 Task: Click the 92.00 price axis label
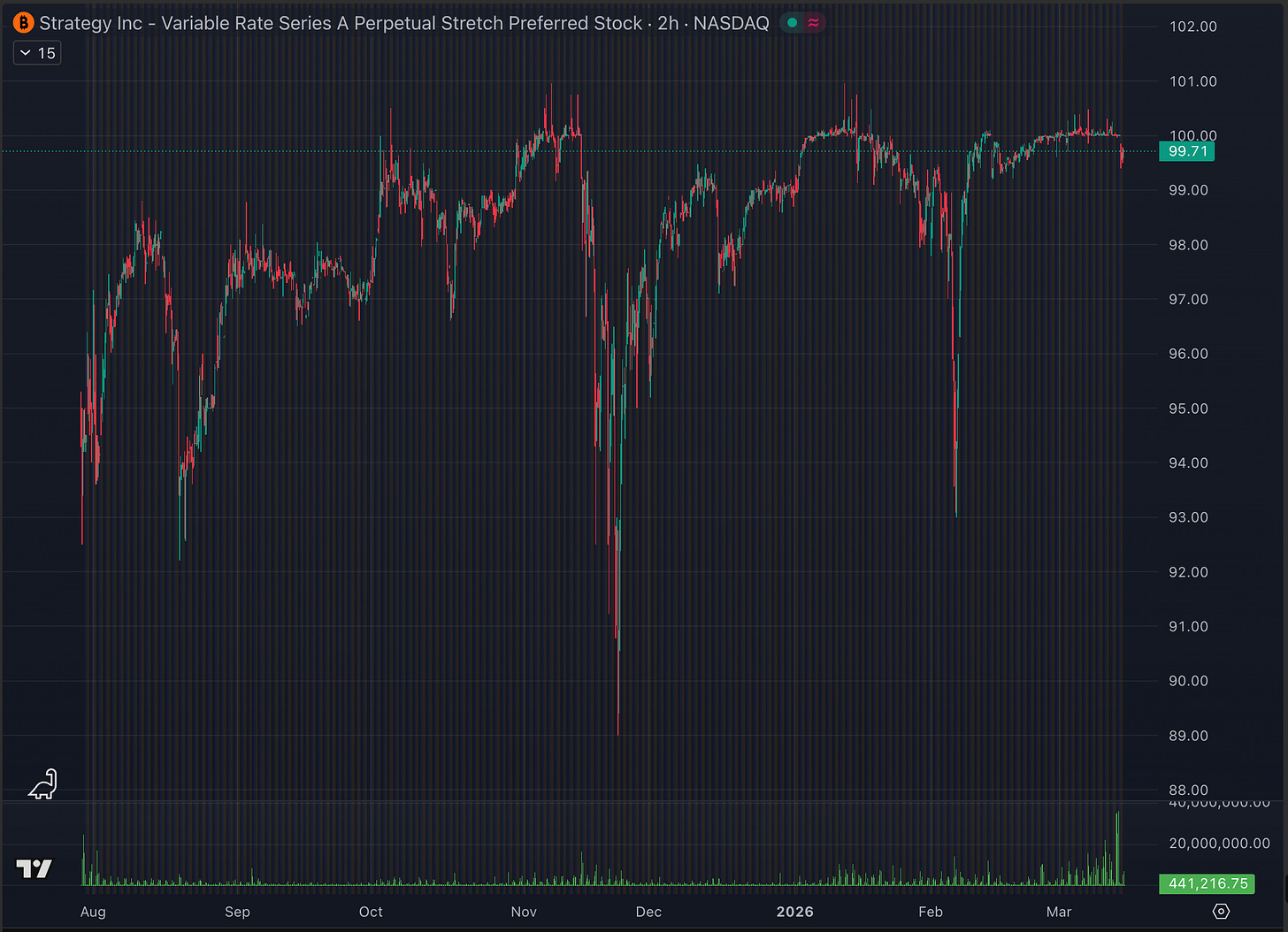click(1188, 572)
